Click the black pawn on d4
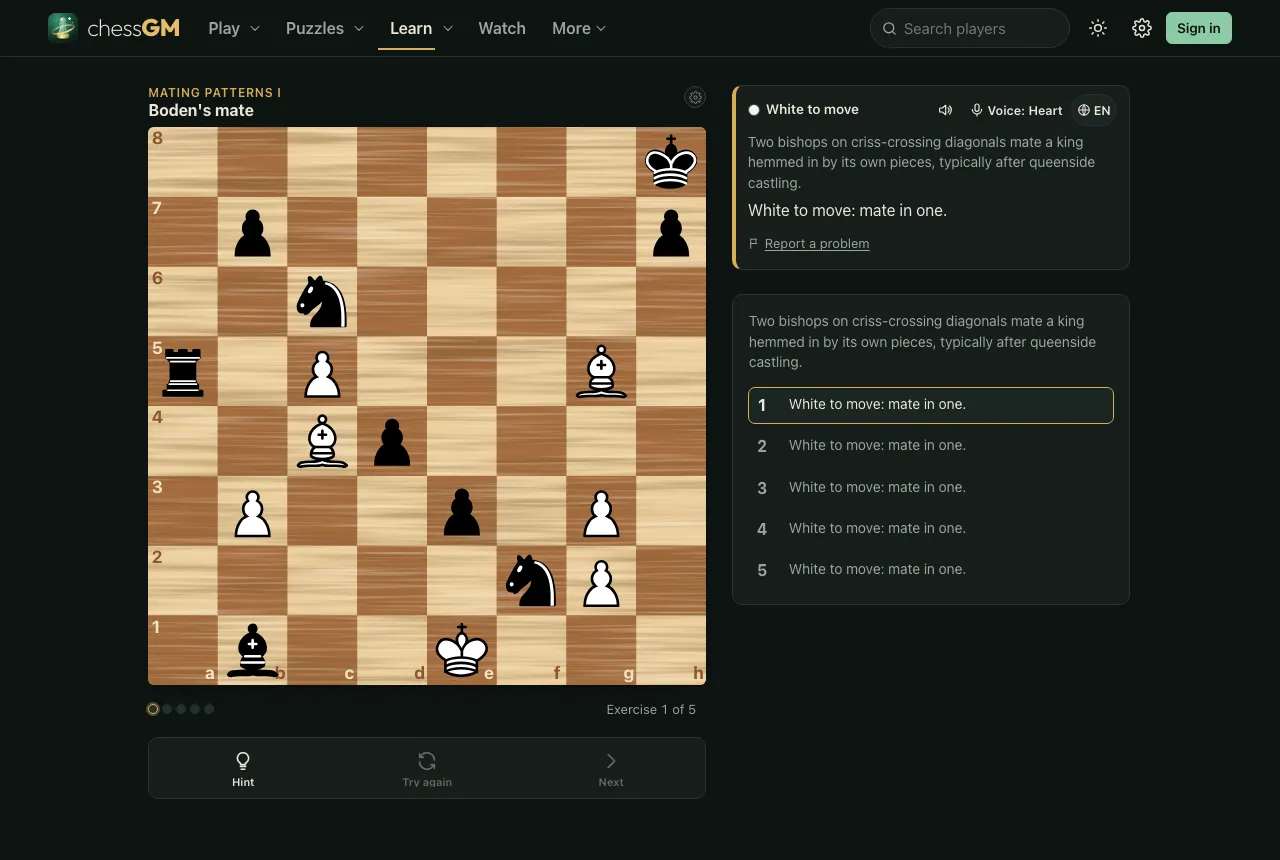Image resolution: width=1280 pixels, height=860 pixels. click(392, 441)
